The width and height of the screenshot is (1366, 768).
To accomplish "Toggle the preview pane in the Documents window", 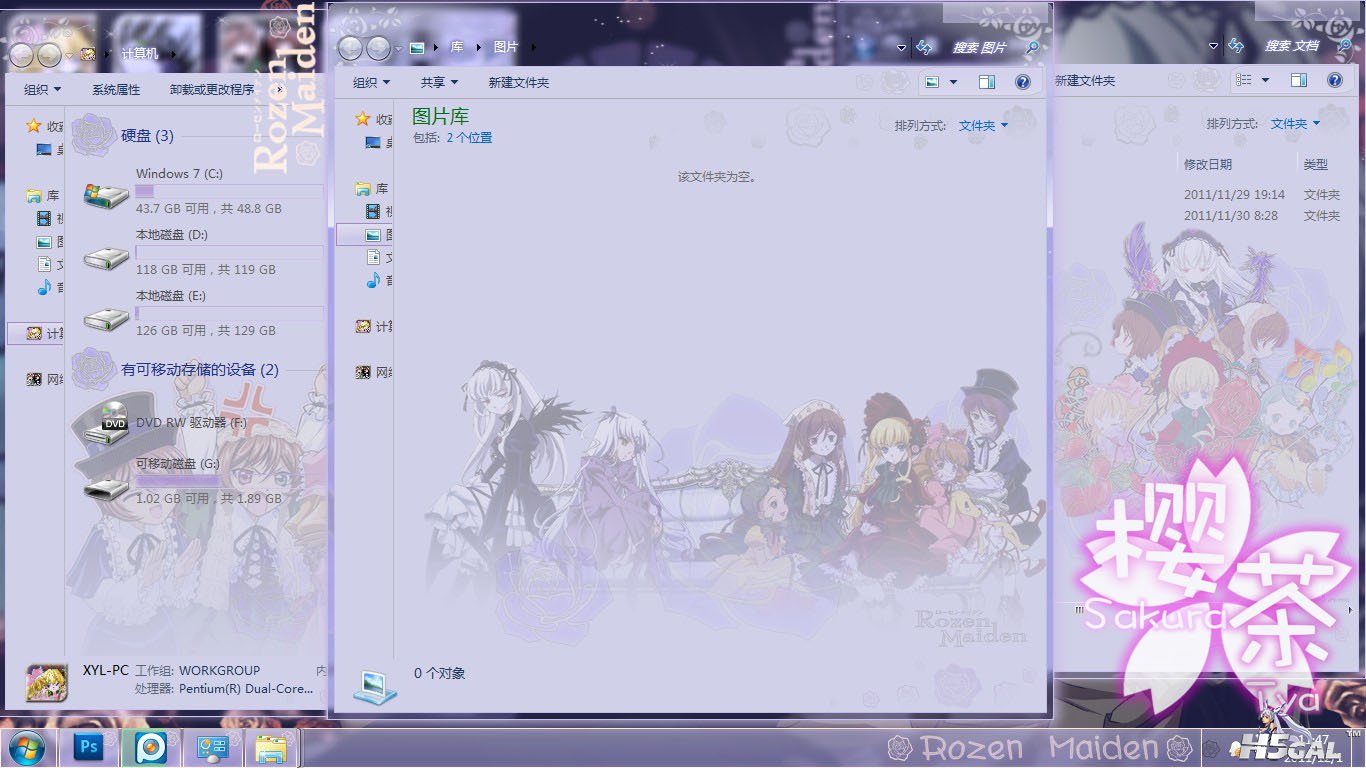I will point(1298,80).
